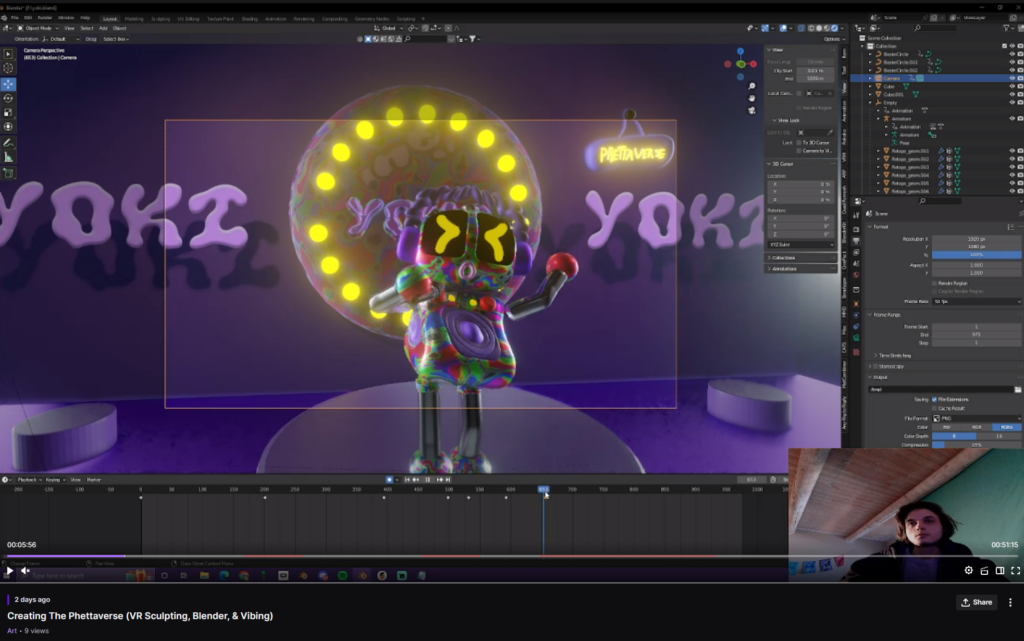The width and height of the screenshot is (1024, 641).
Task: Switch to the Shading workspace tab
Action: 249,18
